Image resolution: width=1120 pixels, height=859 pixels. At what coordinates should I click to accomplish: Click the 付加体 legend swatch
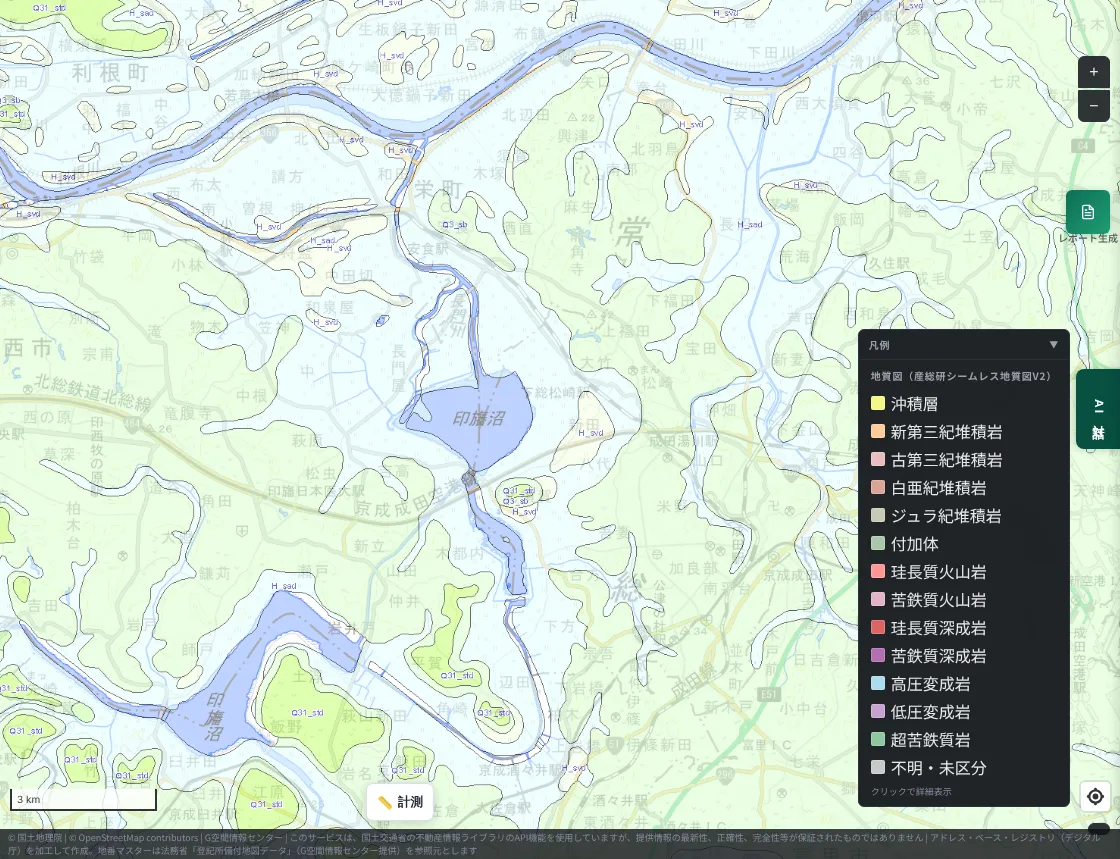coord(878,543)
